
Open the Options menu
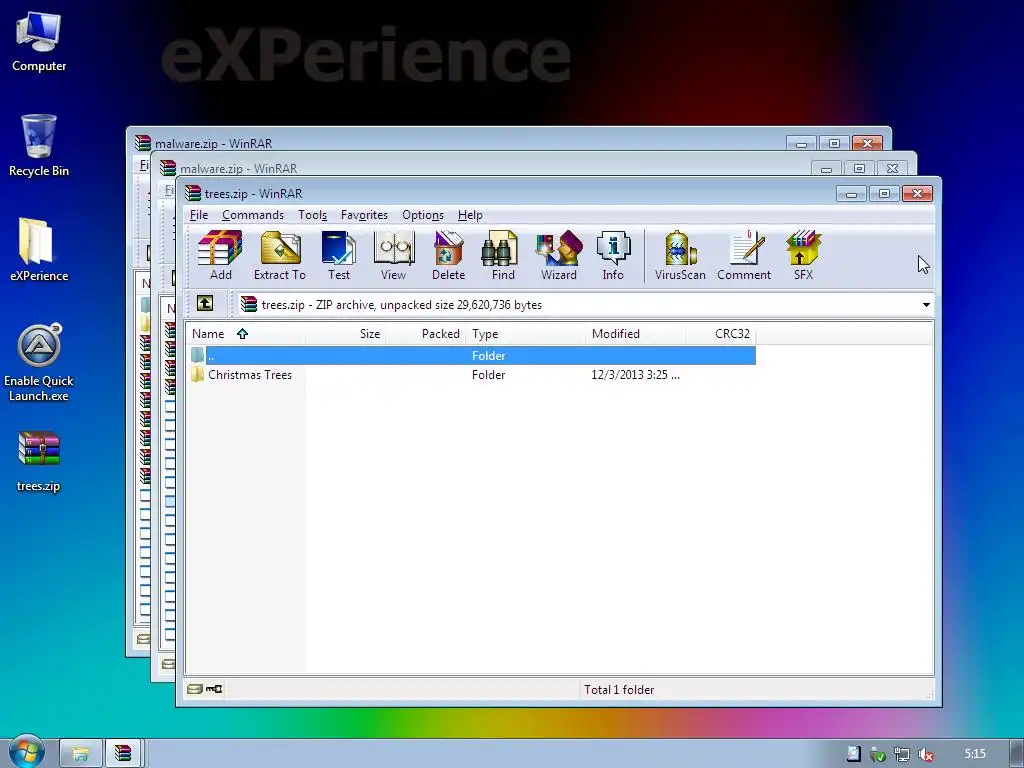(x=423, y=215)
